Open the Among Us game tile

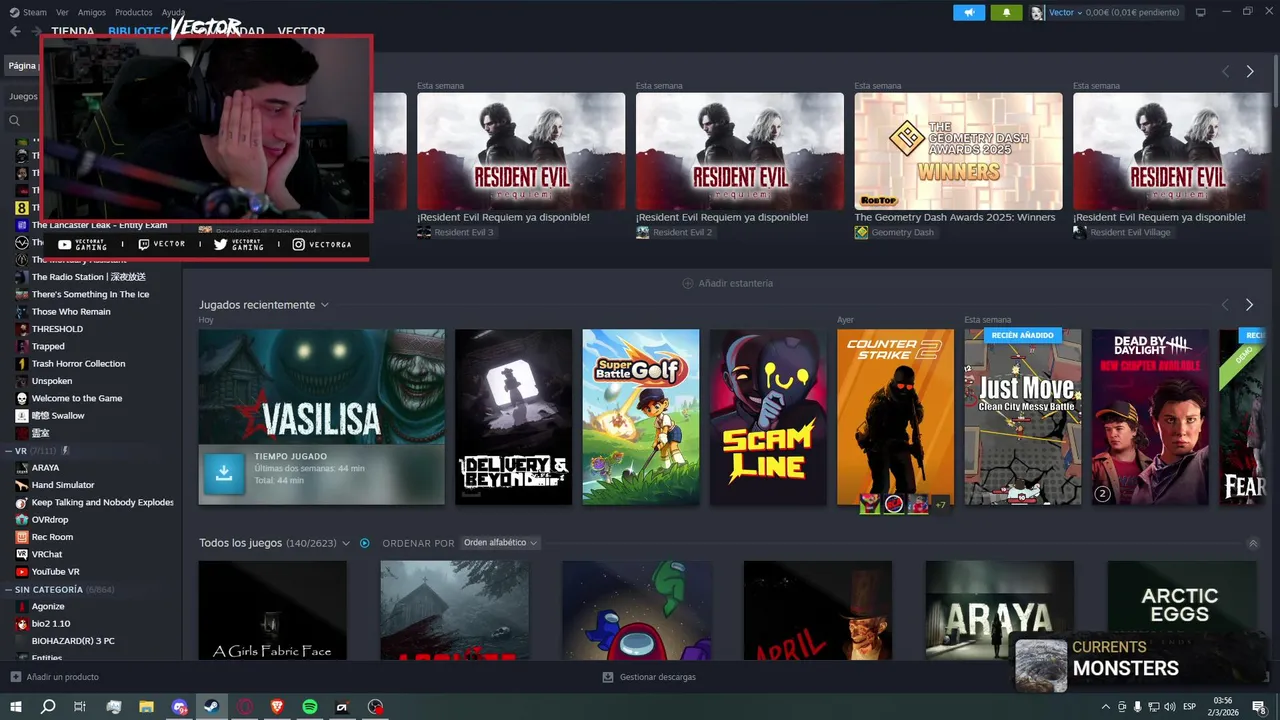click(x=636, y=610)
